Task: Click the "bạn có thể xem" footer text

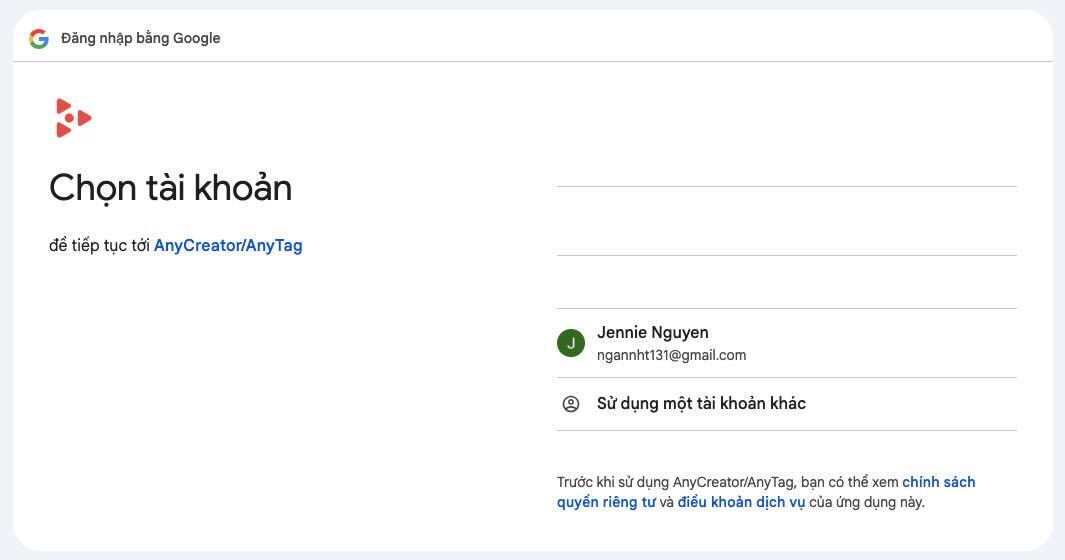Action: pyautogui.click(x=850, y=482)
